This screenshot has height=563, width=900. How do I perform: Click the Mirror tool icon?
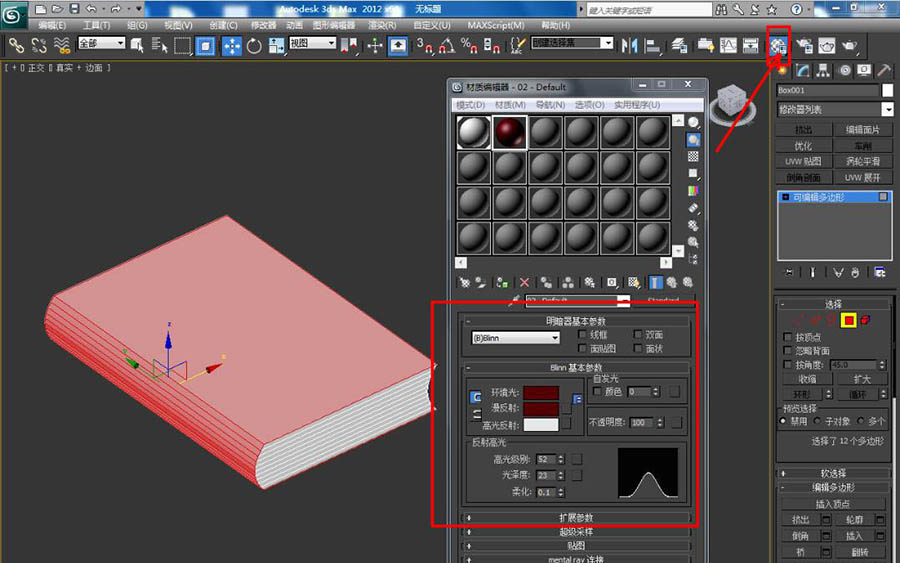click(630, 45)
